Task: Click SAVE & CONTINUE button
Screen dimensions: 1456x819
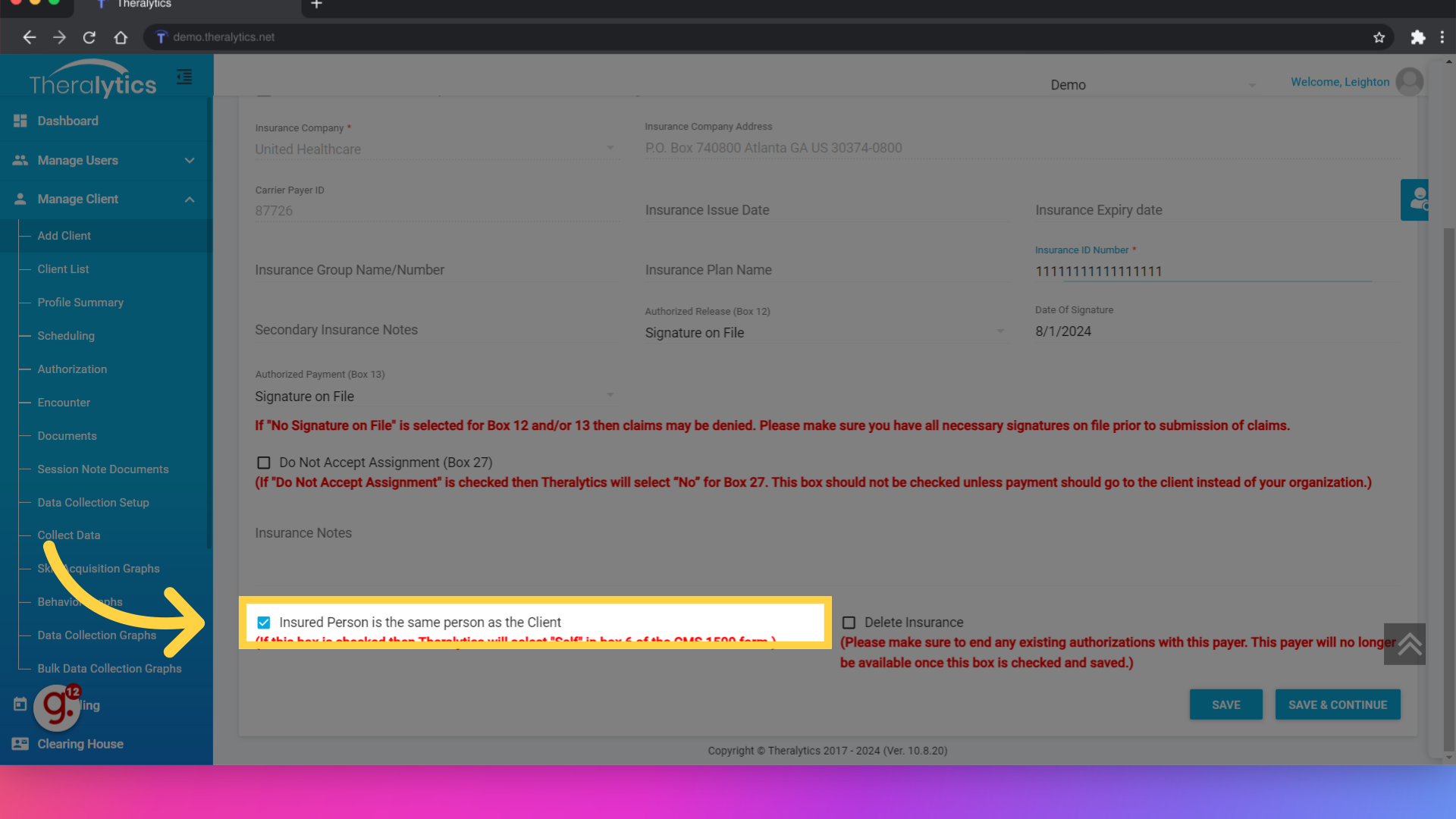Action: [x=1338, y=704]
